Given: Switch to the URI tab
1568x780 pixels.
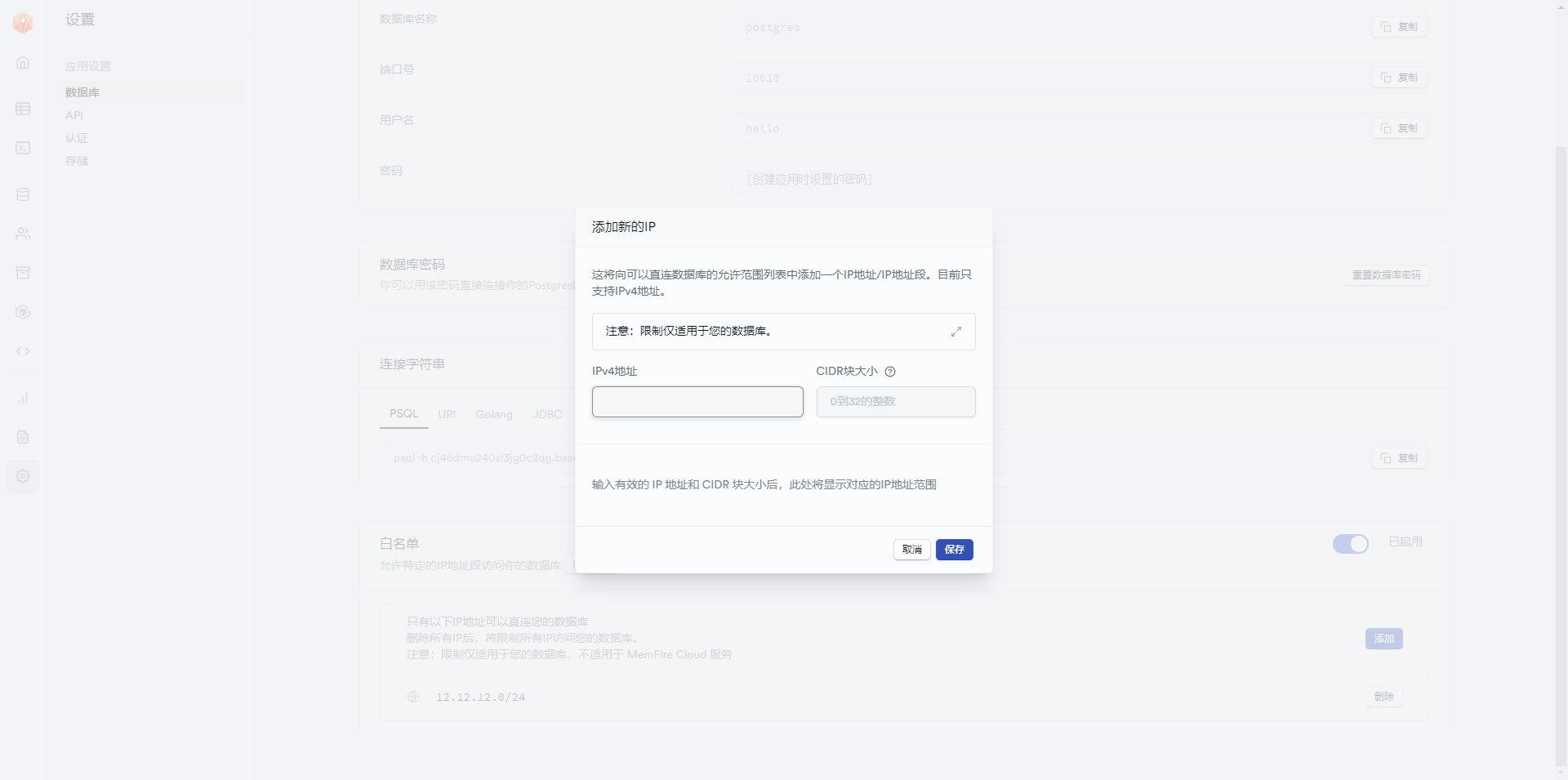Looking at the screenshot, I should tap(447, 414).
